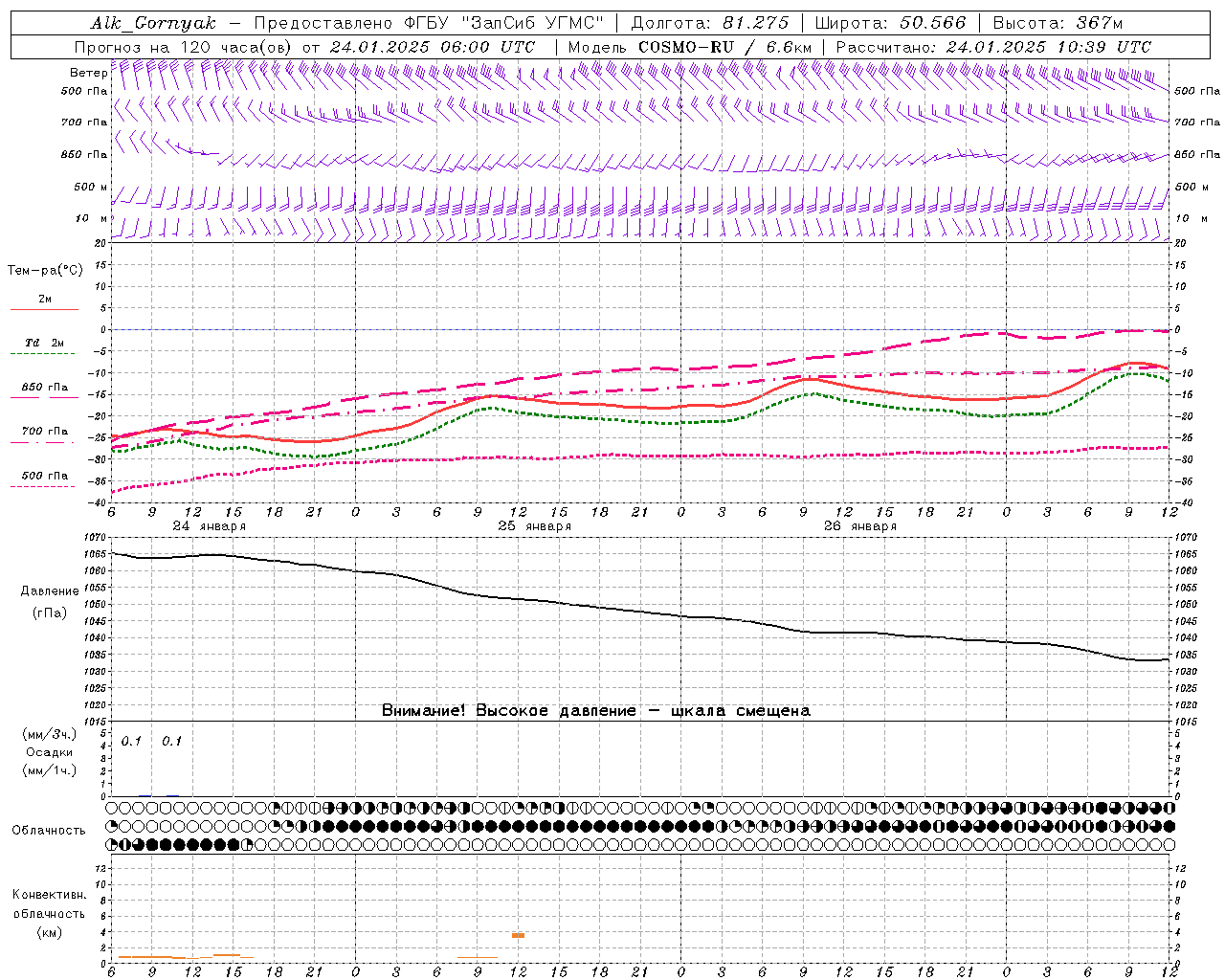Click the 850 гПа entry in temperature legend
The image size is (1225, 980).
click(45, 388)
